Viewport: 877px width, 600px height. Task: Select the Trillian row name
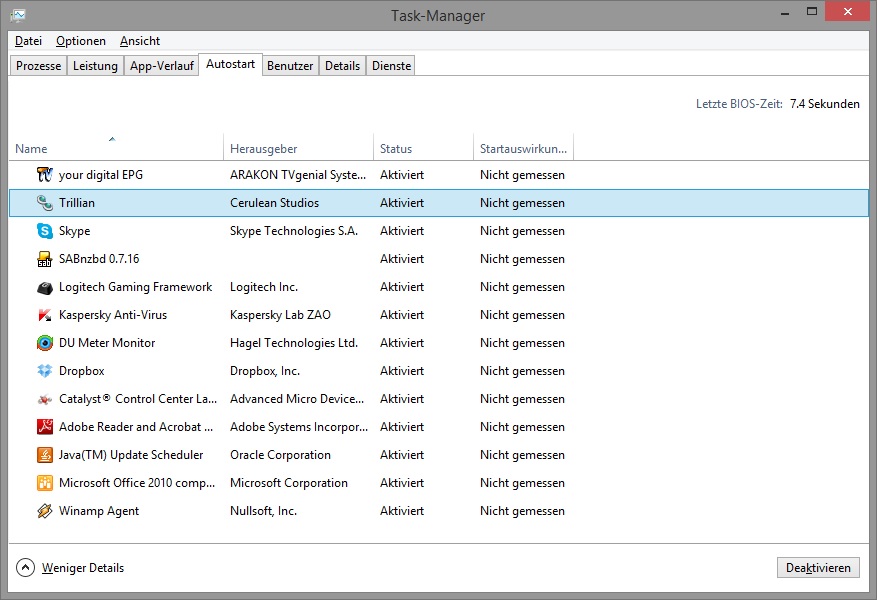click(77, 202)
